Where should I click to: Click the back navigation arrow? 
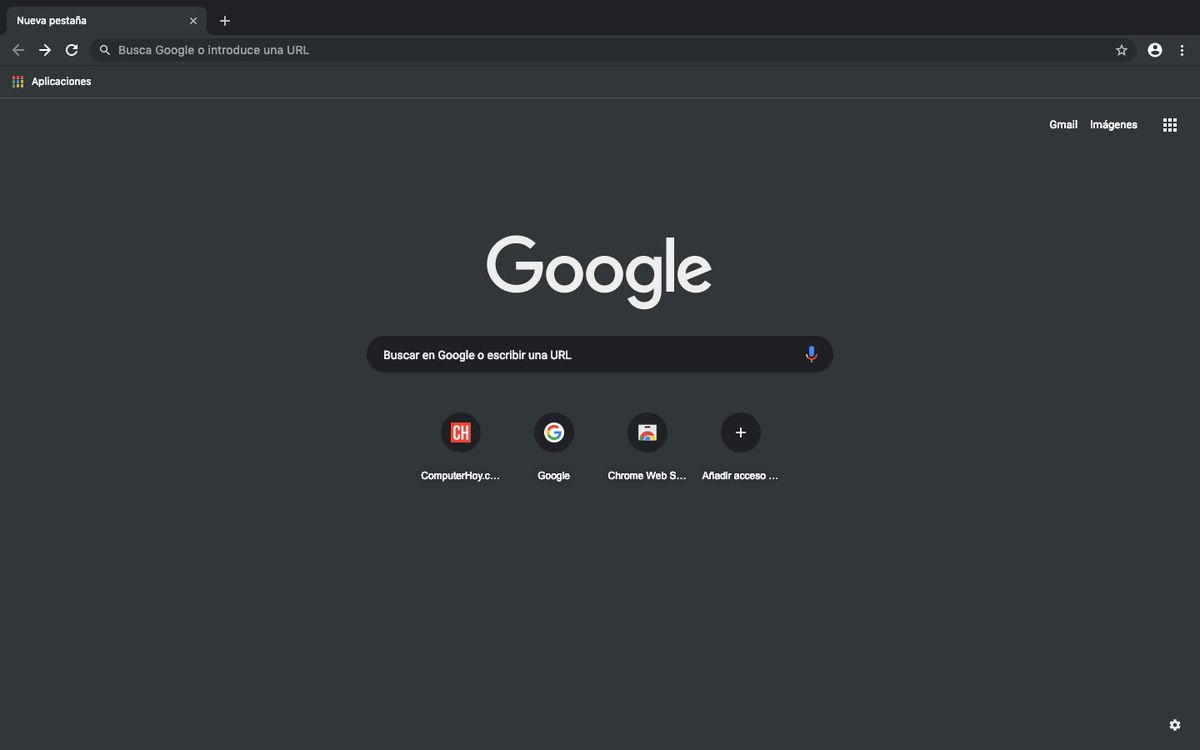click(18, 49)
